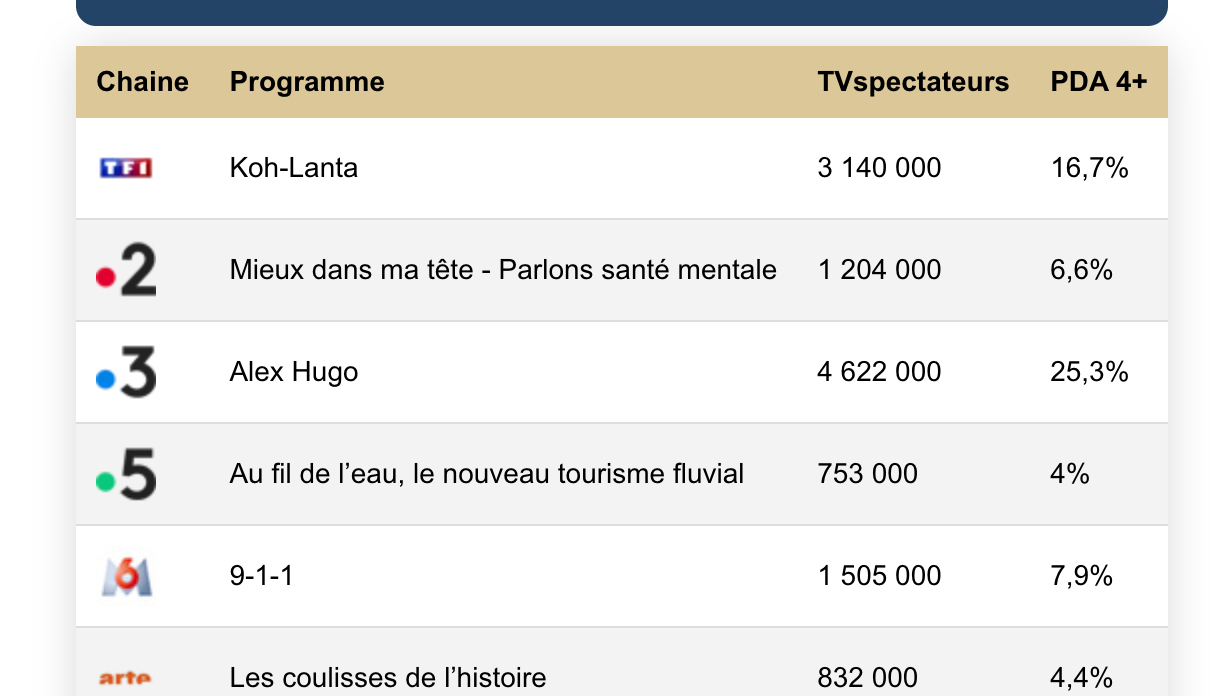
Task: Select the PDA 4+ column header
Action: coord(1098,82)
